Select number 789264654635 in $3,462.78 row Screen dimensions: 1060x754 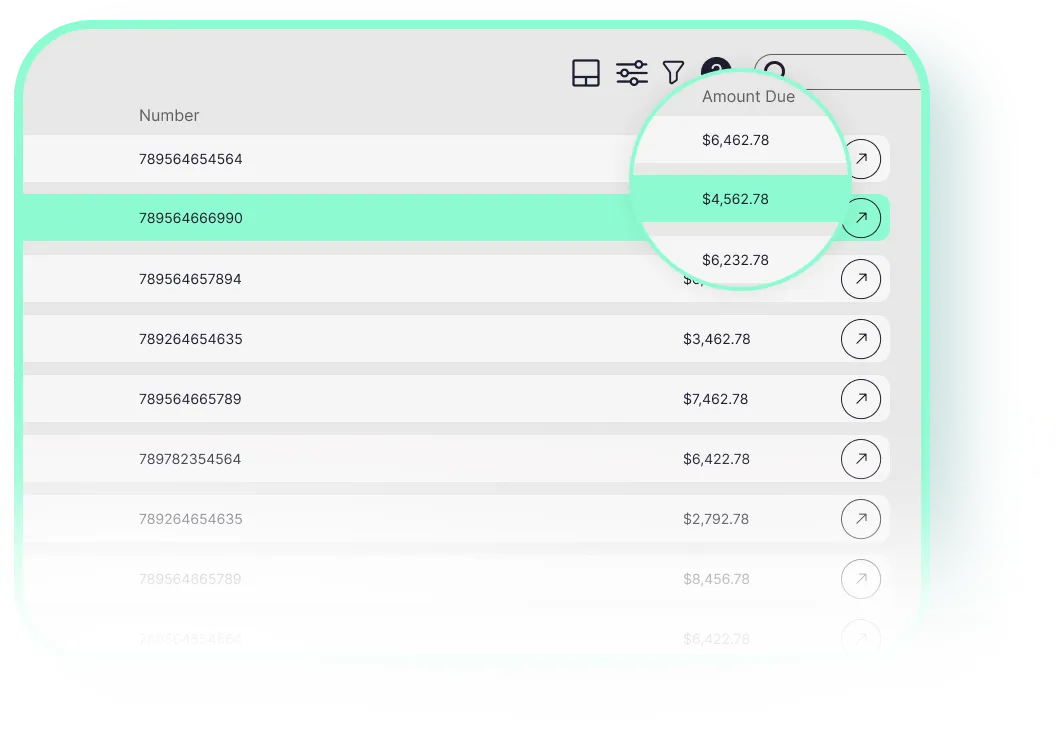pos(191,339)
